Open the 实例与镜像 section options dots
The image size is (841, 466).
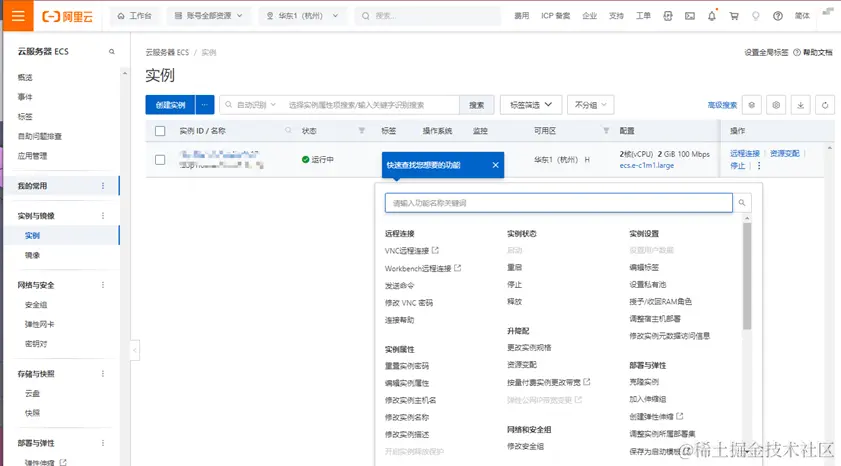pyautogui.click(x=103, y=216)
